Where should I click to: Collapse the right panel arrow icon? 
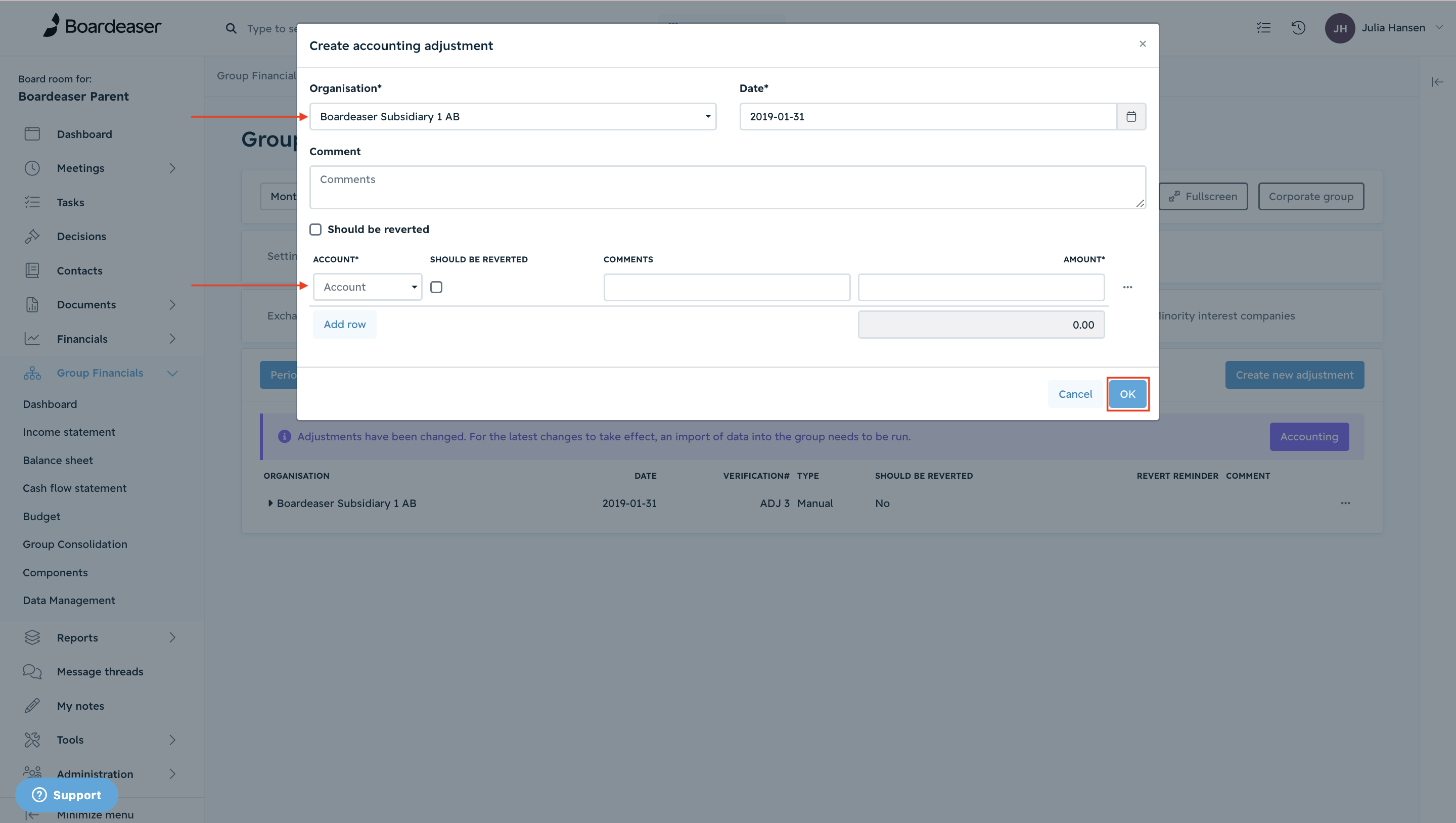click(1437, 82)
